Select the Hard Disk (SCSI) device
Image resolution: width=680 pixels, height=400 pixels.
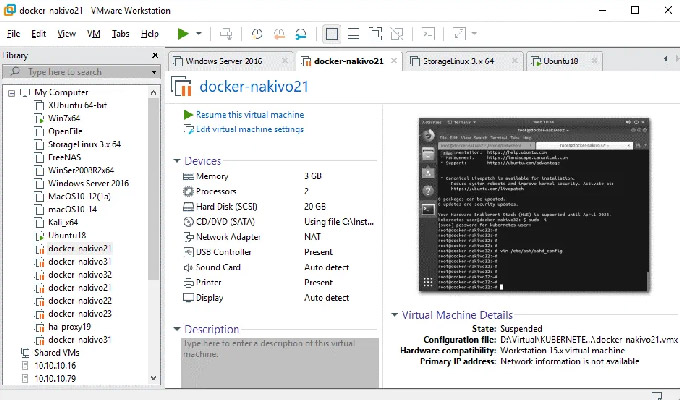coord(279,207)
